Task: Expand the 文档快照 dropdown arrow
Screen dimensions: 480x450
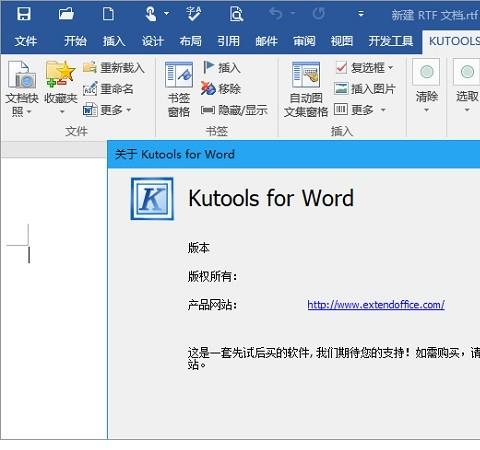Action: tap(29, 112)
